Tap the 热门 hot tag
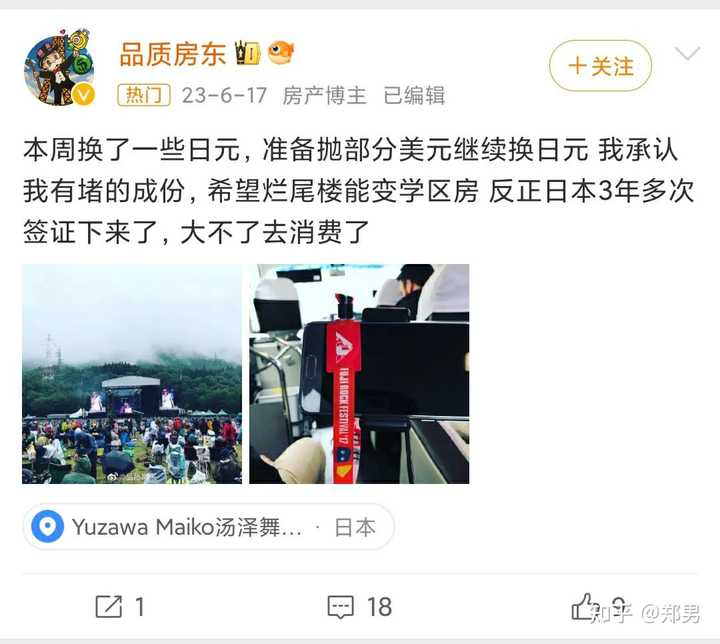This screenshot has height=644, width=720. point(144,95)
